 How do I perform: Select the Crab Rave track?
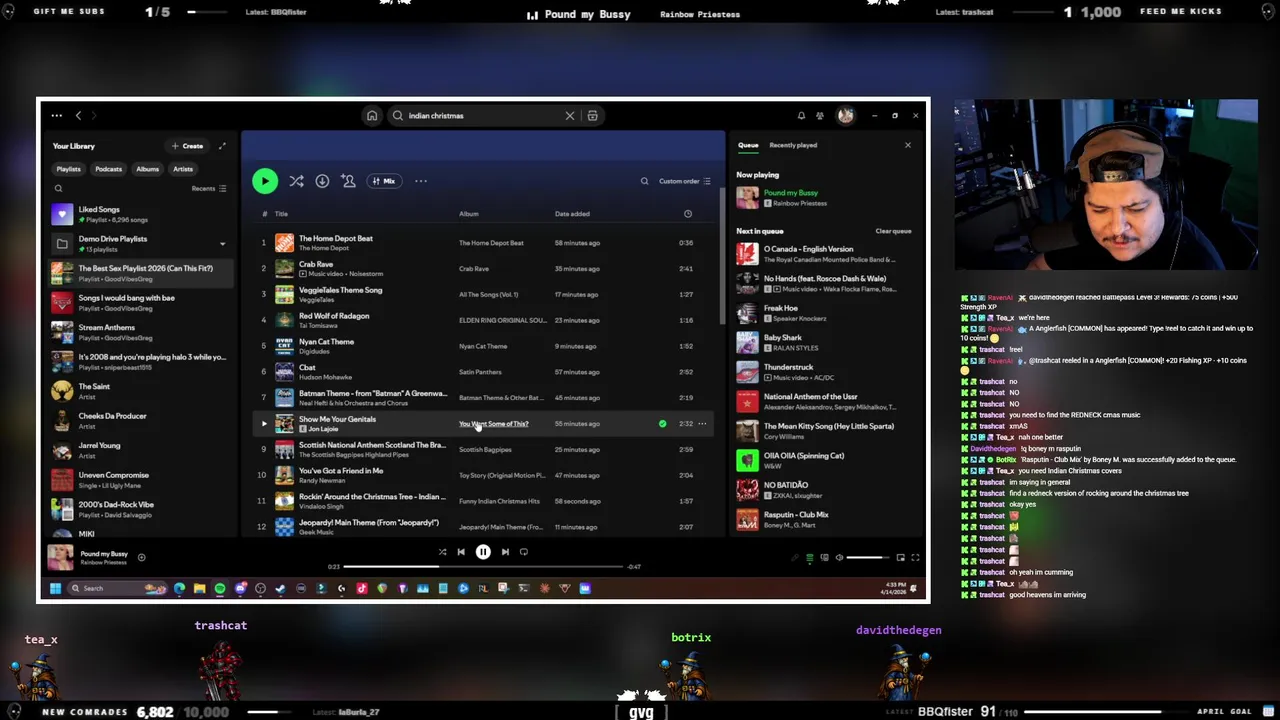click(482, 269)
